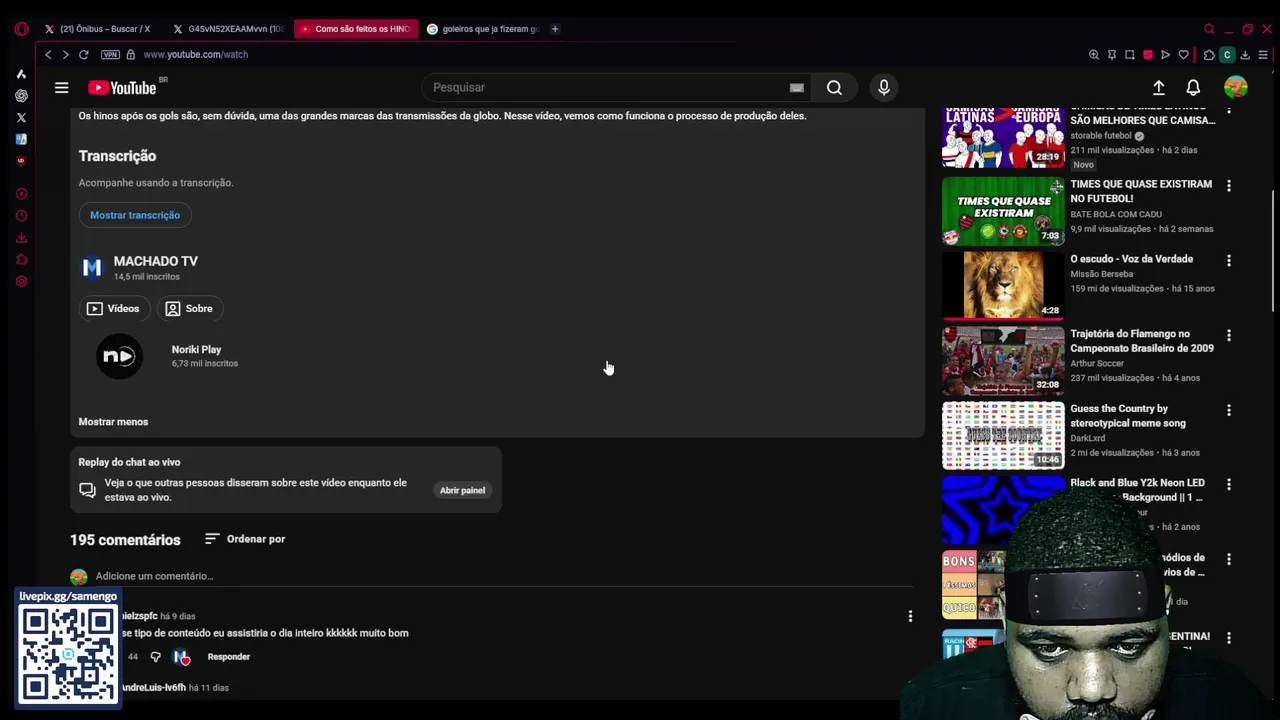Image resolution: width=1280 pixels, height=720 pixels.
Task: Click the pin icon in address bar
Action: click(x=1111, y=55)
